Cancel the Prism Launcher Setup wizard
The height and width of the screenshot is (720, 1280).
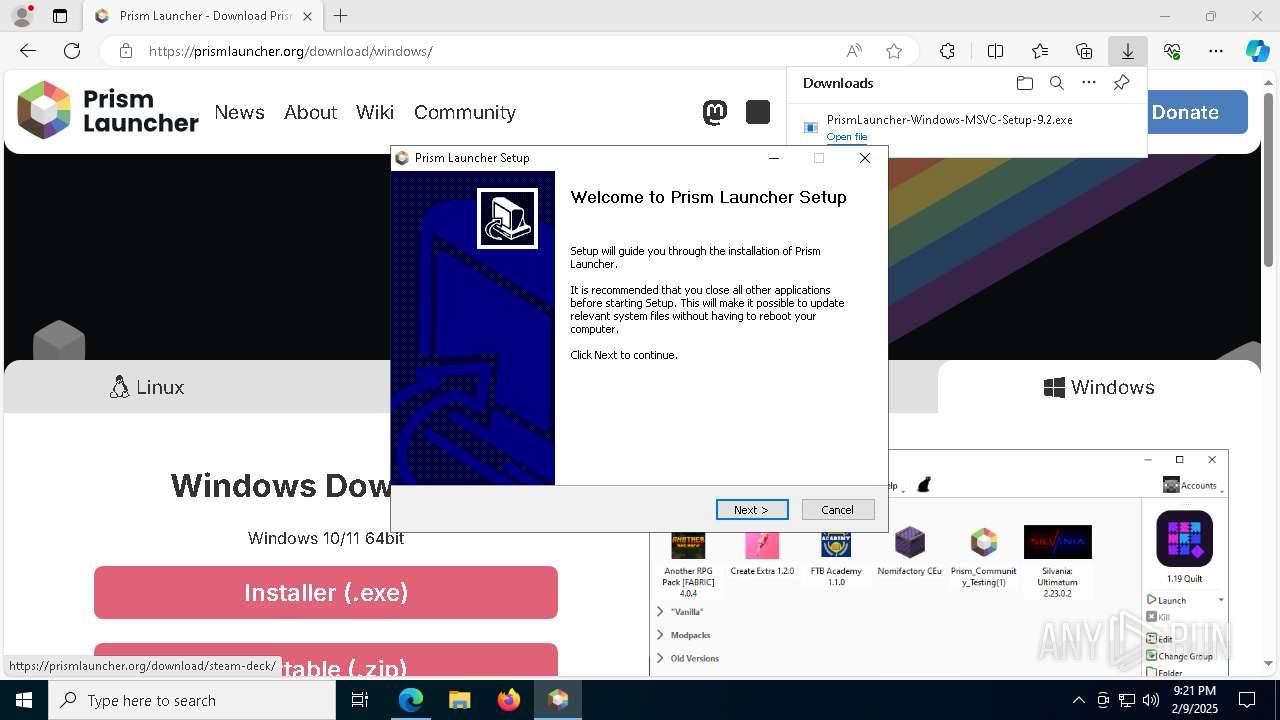pos(838,510)
